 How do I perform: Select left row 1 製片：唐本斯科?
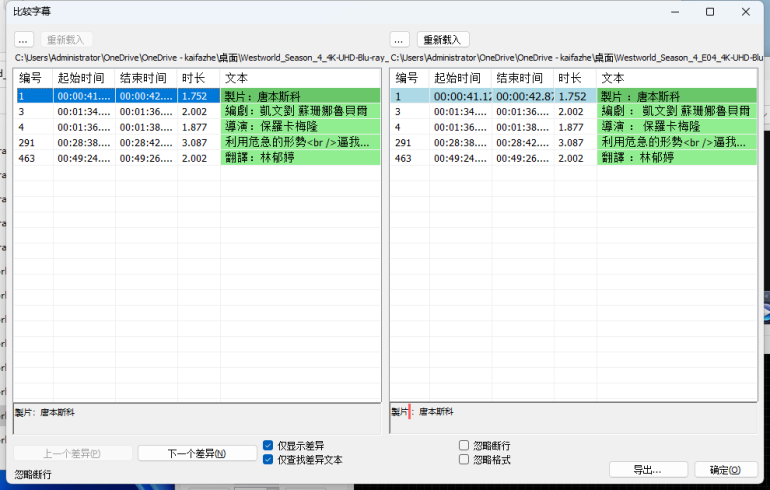point(301,96)
